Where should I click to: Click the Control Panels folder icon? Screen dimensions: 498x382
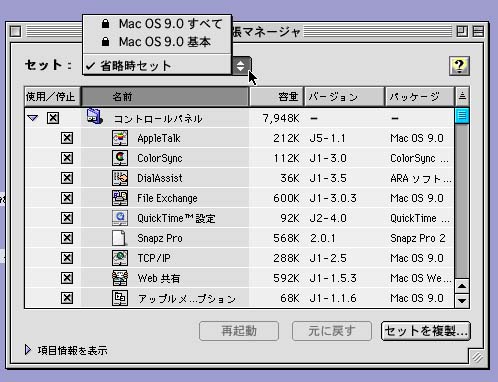click(94, 117)
